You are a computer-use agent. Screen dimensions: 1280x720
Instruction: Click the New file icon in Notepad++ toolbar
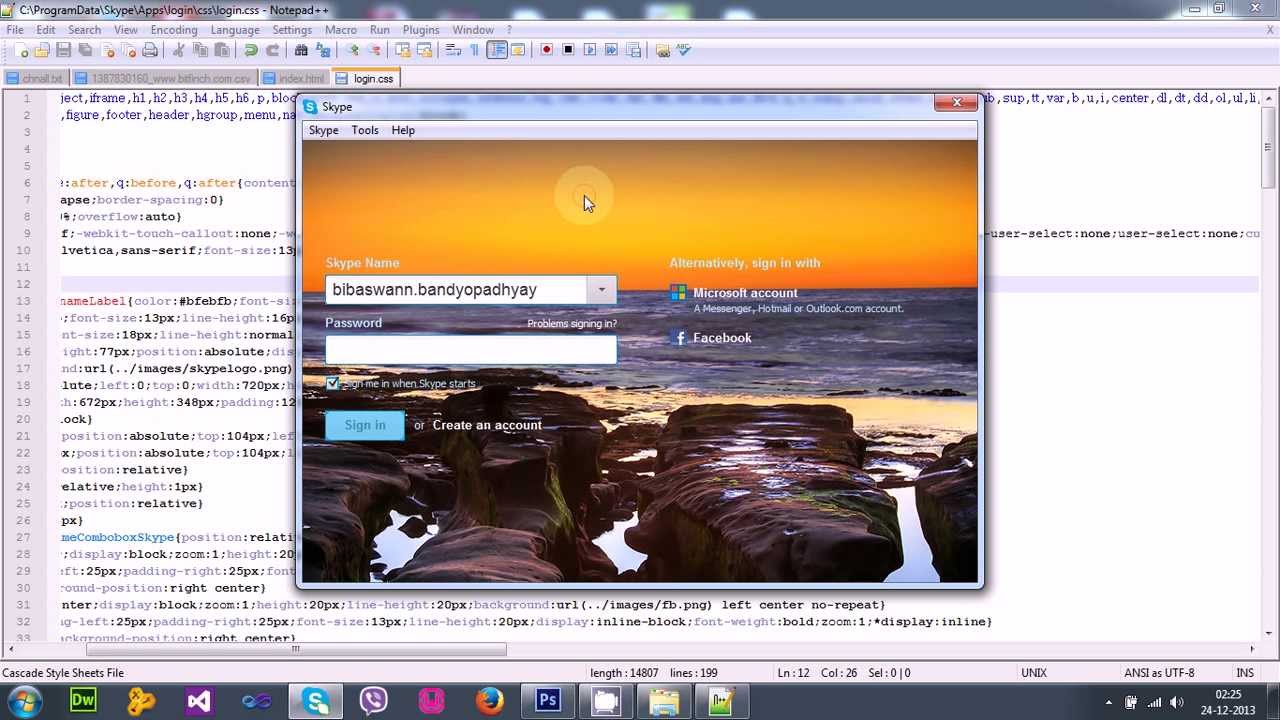(21, 50)
